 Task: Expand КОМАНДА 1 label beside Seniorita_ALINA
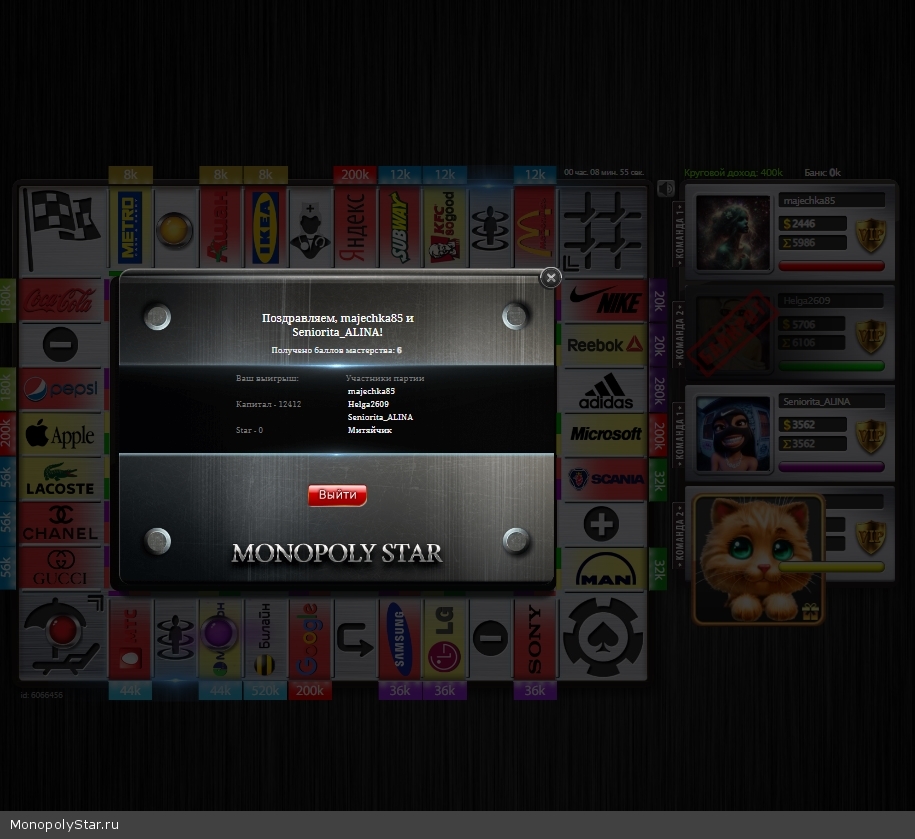679,435
